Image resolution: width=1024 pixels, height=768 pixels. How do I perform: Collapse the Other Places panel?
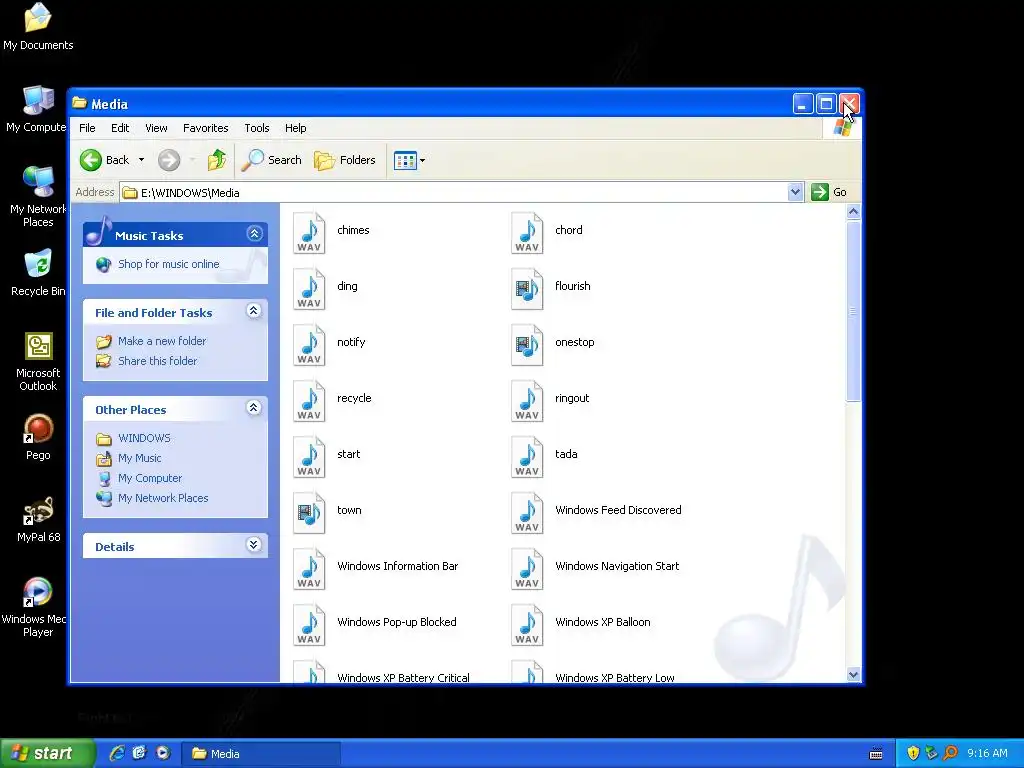point(254,408)
